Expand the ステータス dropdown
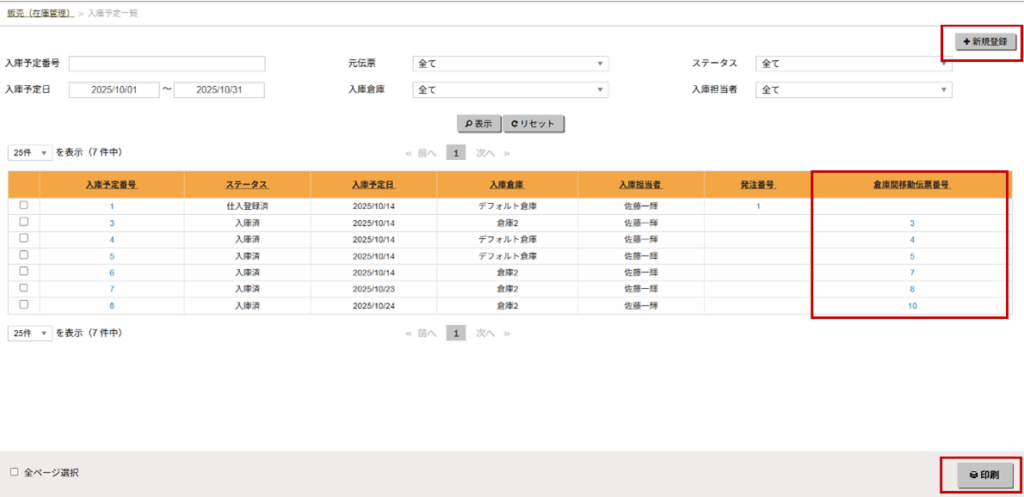 pos(853,64)
